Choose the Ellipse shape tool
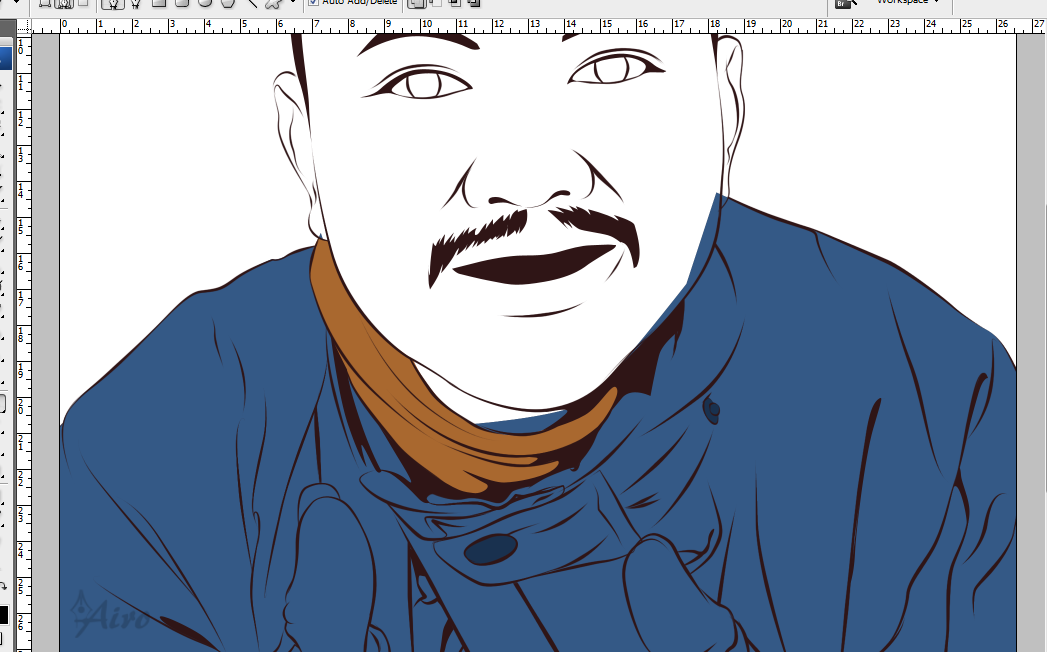The image size is (1047, 652). pos(204,3)
